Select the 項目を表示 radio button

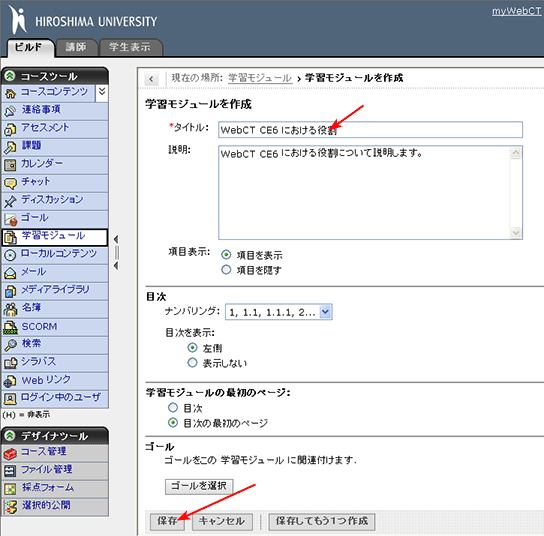(226, 255)
